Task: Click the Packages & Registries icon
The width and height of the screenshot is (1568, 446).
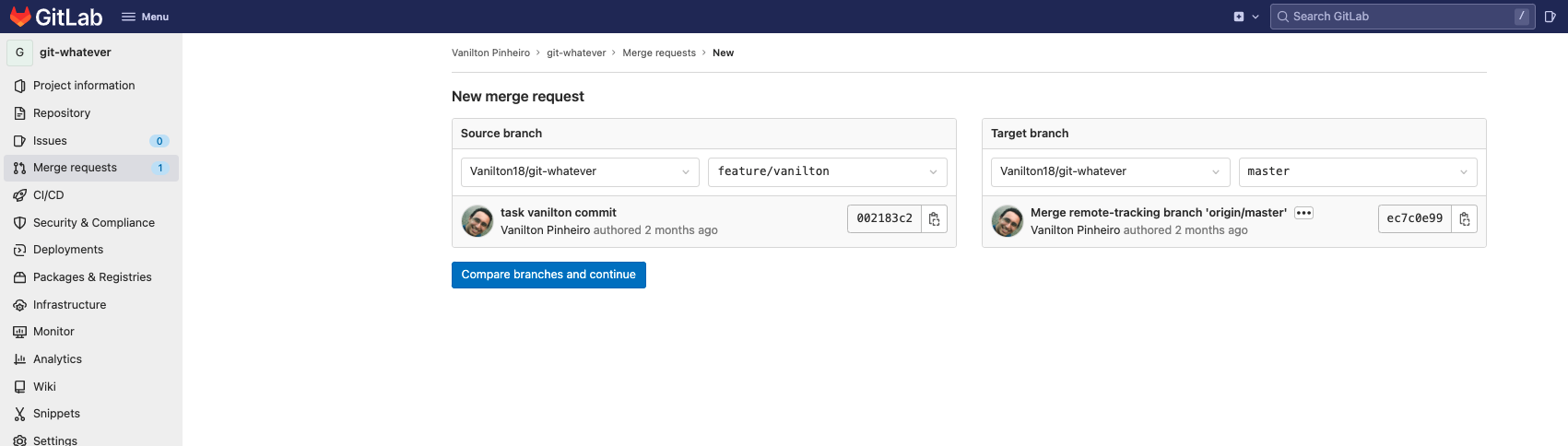Action: tap(19, 277)
